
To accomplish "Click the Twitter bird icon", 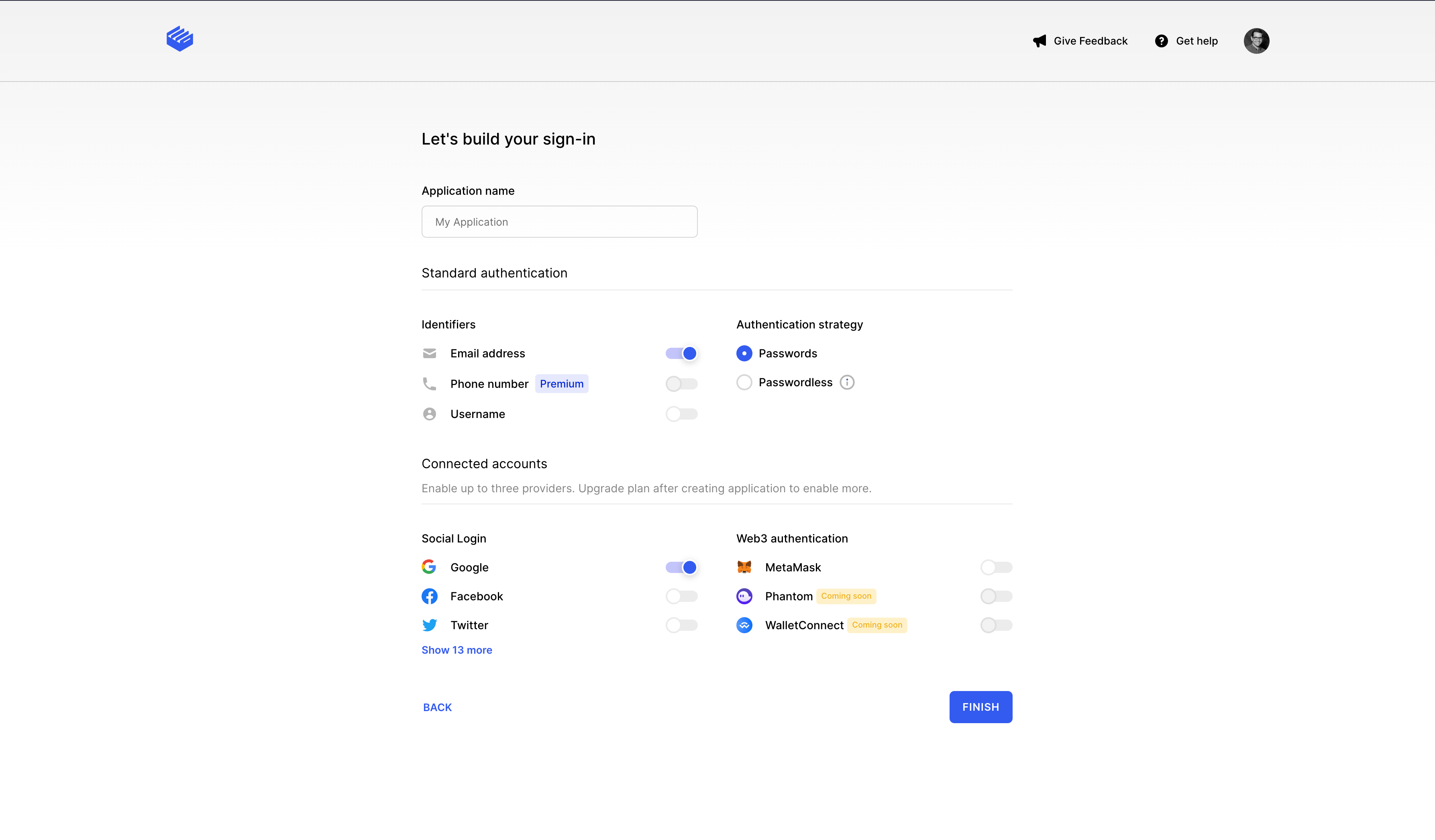I will pos(429,625).
